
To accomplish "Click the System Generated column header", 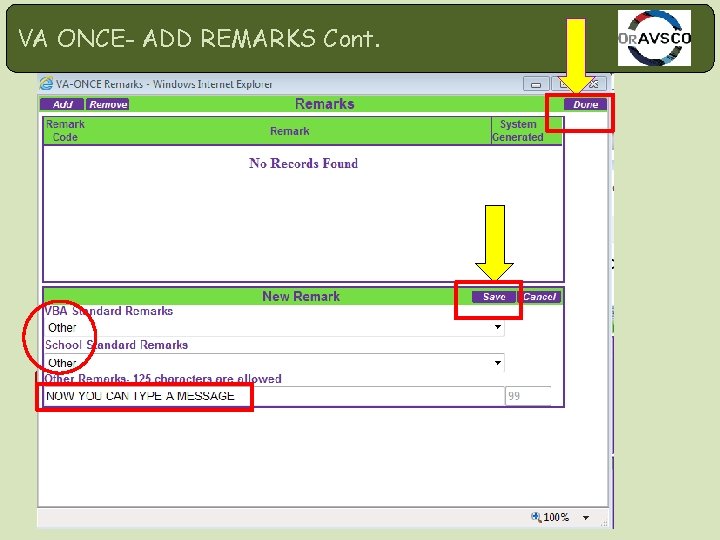I will [518, 131].
